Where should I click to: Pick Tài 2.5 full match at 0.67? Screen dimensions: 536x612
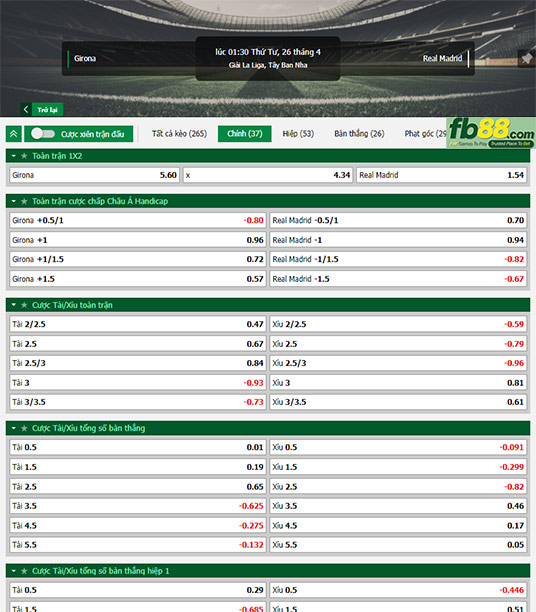138,344
